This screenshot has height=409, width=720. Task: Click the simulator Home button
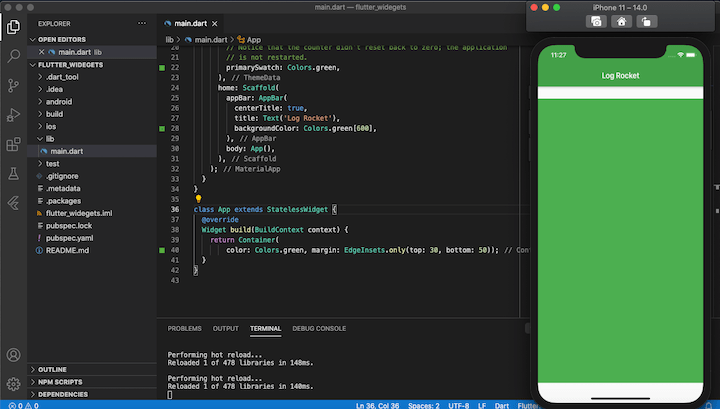(621, 22)
